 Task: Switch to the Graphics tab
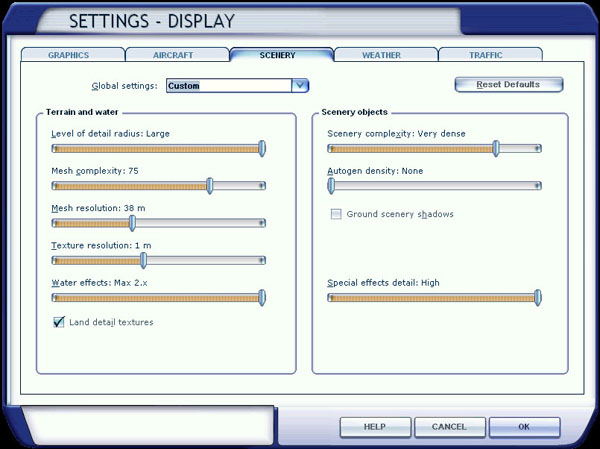click(73, 55)
